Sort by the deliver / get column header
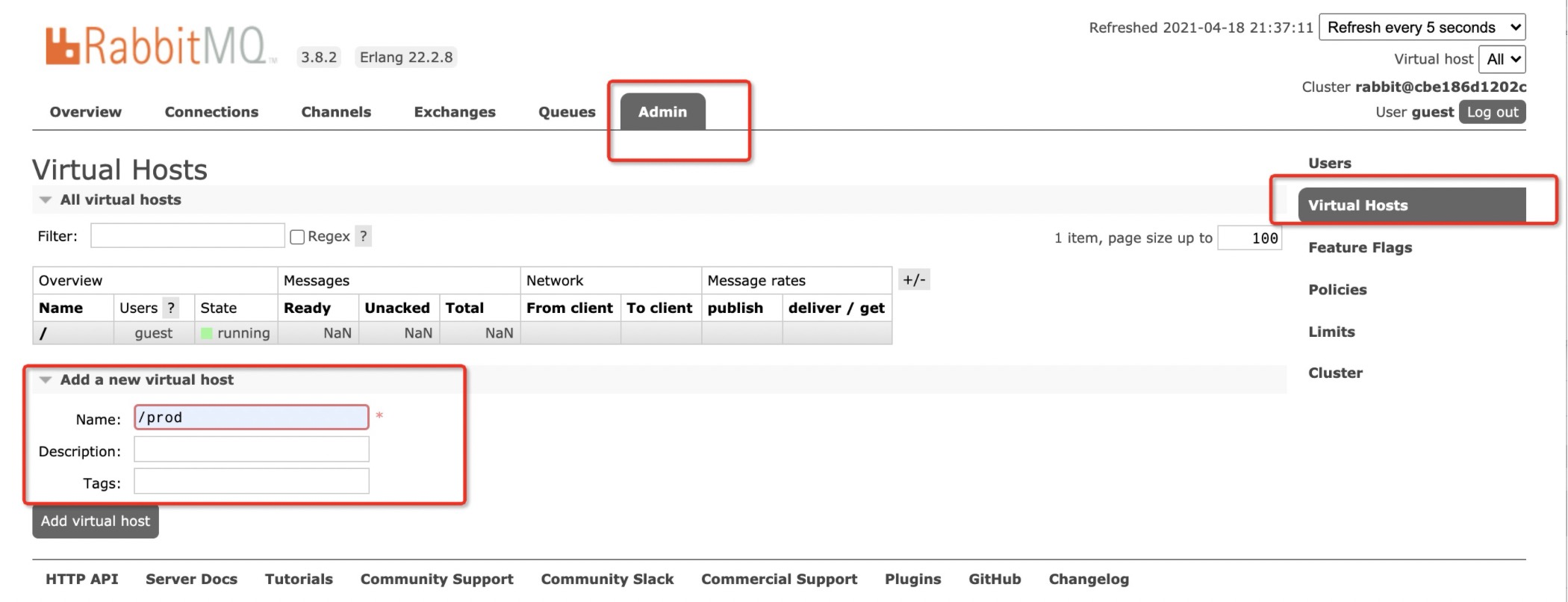Screen dimensions: 1568x602 pyautogui.click(x=836, y=308)
